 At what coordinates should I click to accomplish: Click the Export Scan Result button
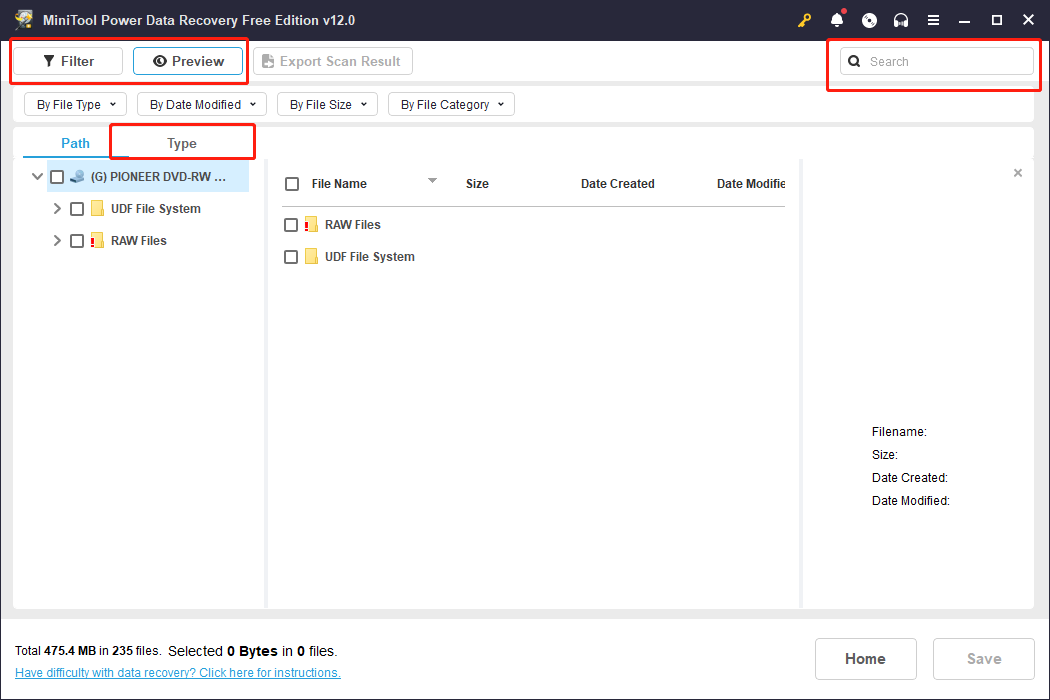point(333,62)
